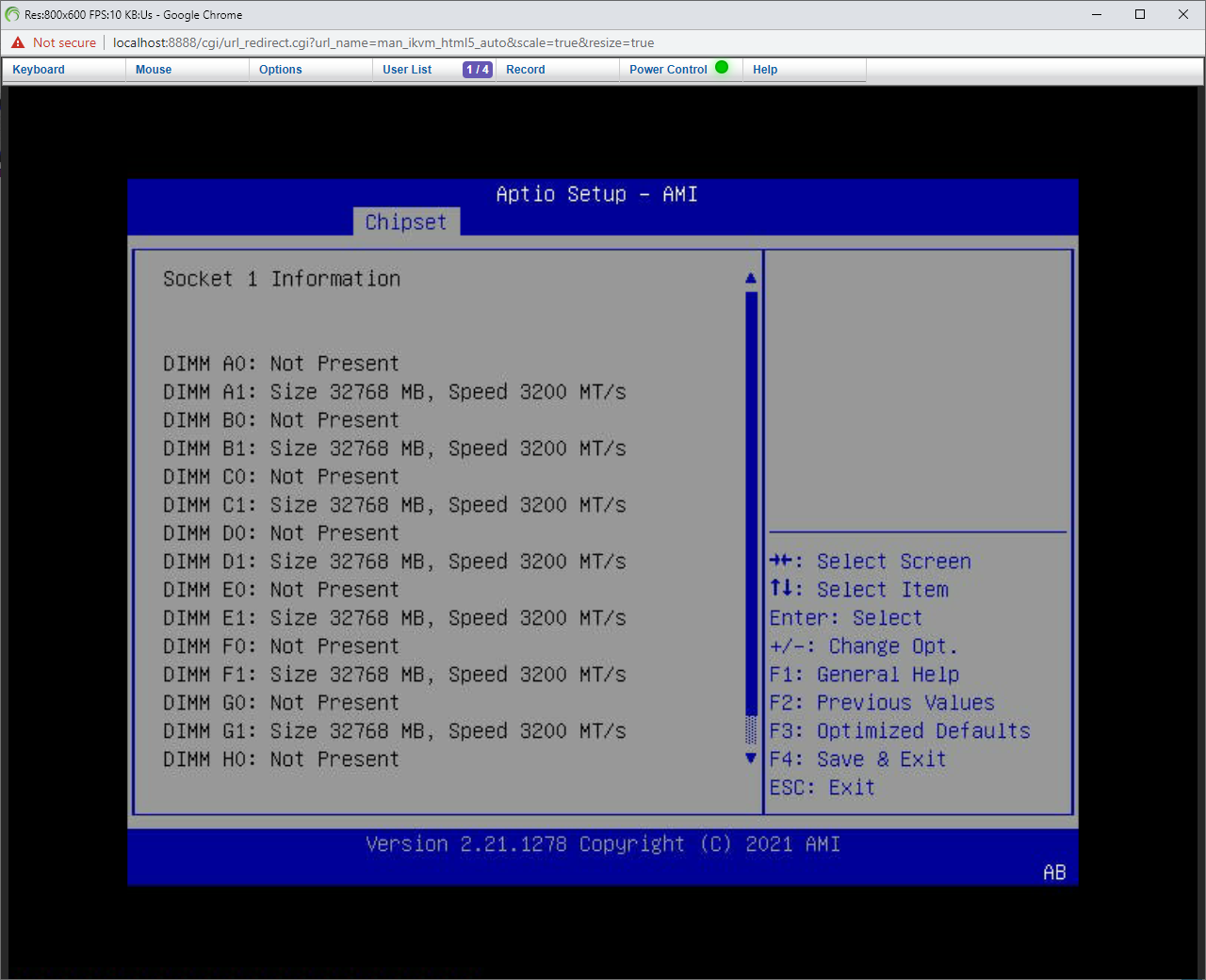Viewport: 1206px width, 980px height.
Task: Minimize the Chrome window
Action: (x=1097, y=14)
